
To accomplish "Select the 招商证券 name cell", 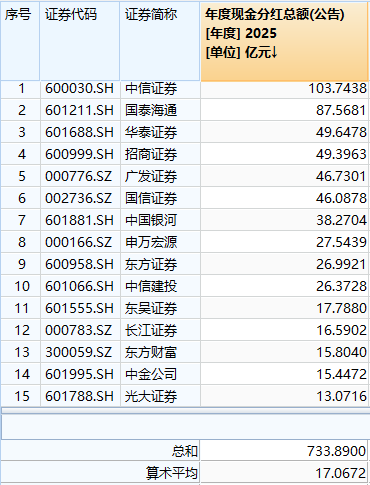I will (x=160, y=154).
